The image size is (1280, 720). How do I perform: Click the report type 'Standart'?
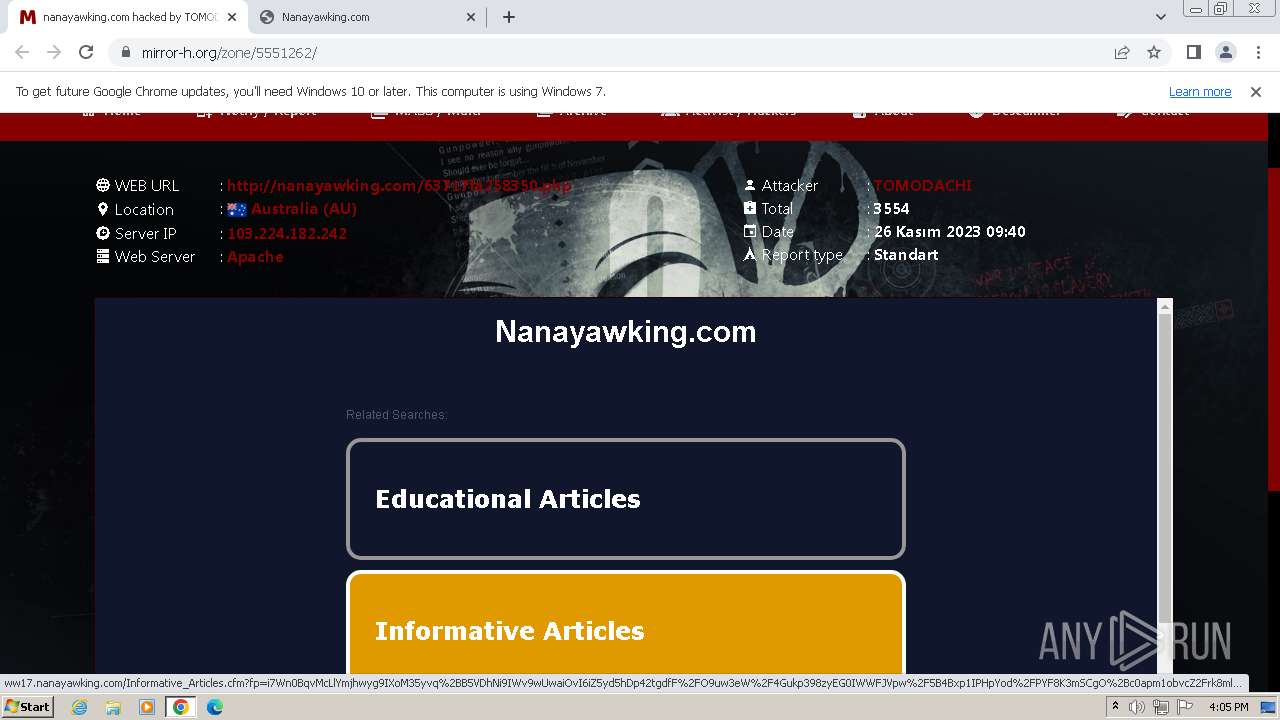point(906,254)
